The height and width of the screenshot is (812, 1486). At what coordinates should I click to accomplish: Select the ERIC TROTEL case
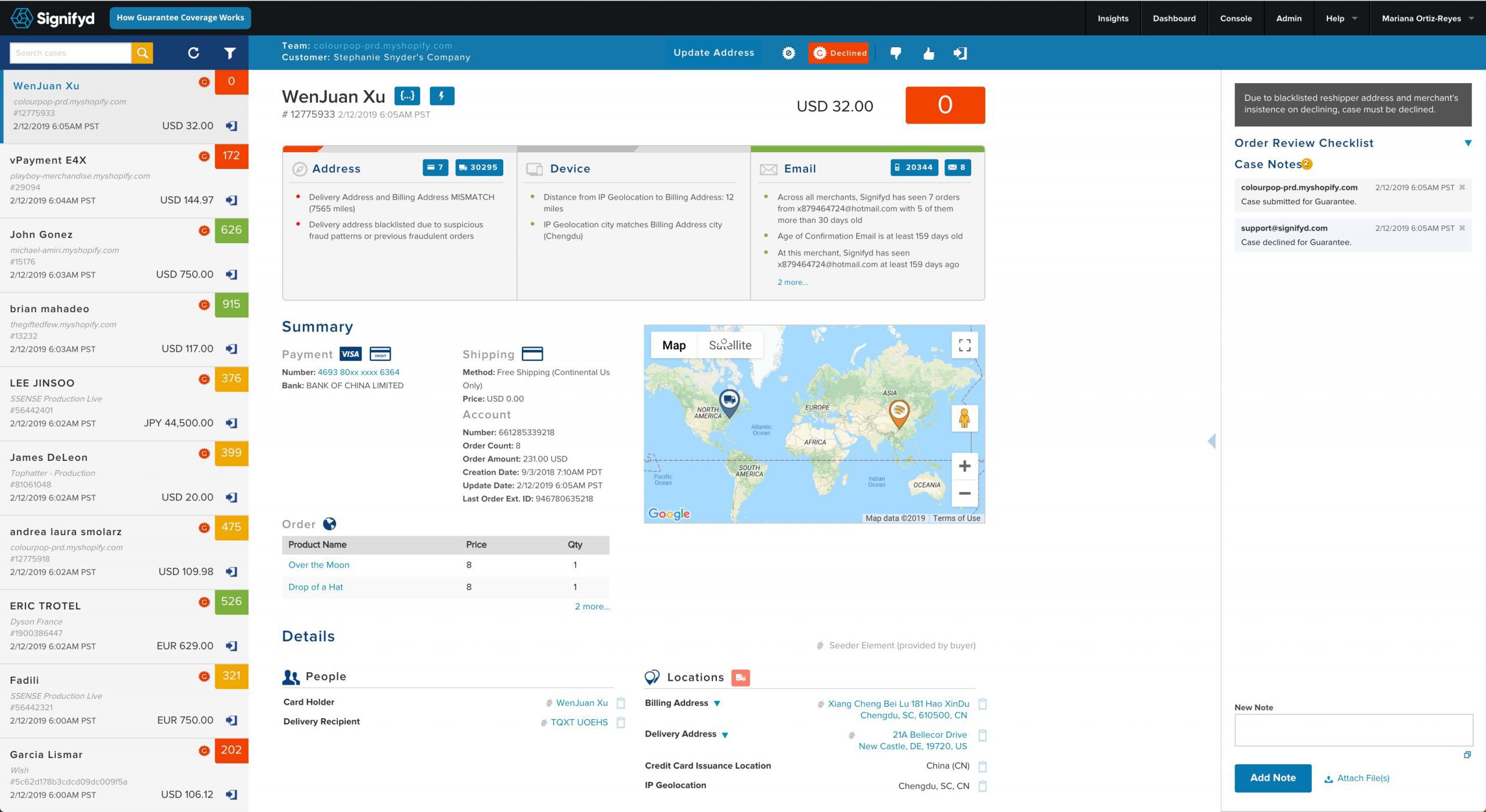click(x=124, y=626)
